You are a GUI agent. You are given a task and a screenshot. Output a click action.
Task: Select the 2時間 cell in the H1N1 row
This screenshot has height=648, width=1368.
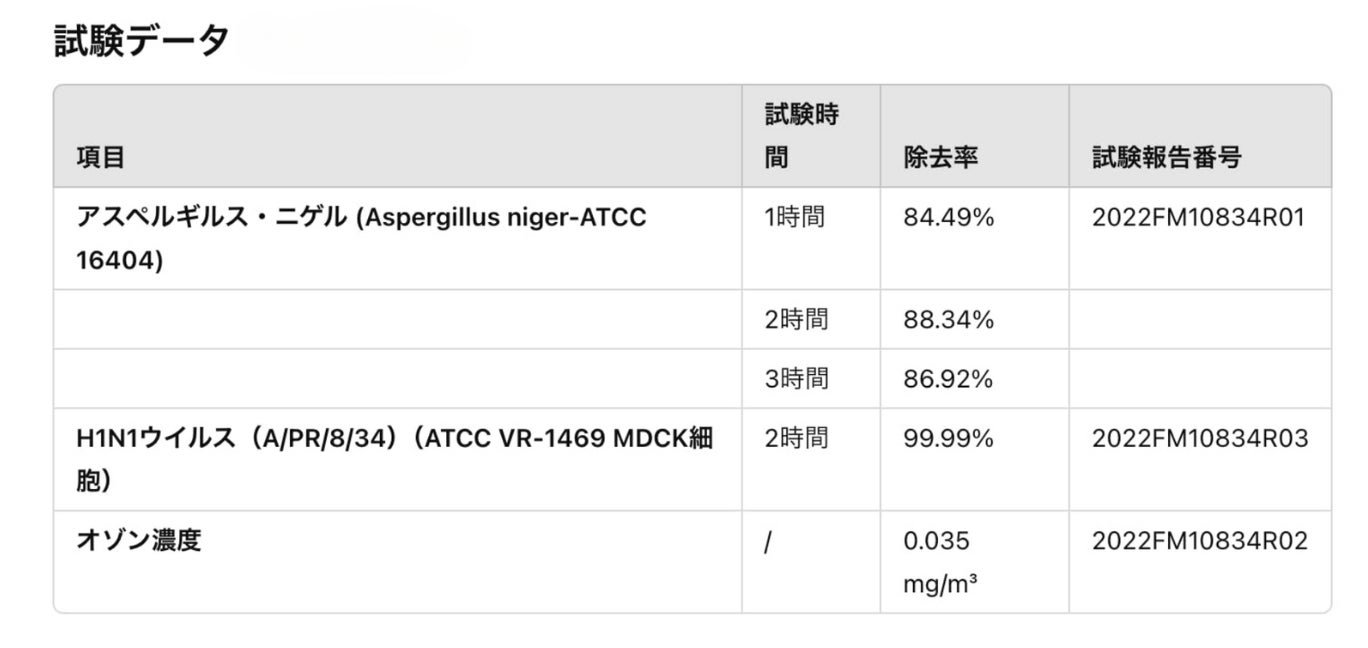click(796, 438)
